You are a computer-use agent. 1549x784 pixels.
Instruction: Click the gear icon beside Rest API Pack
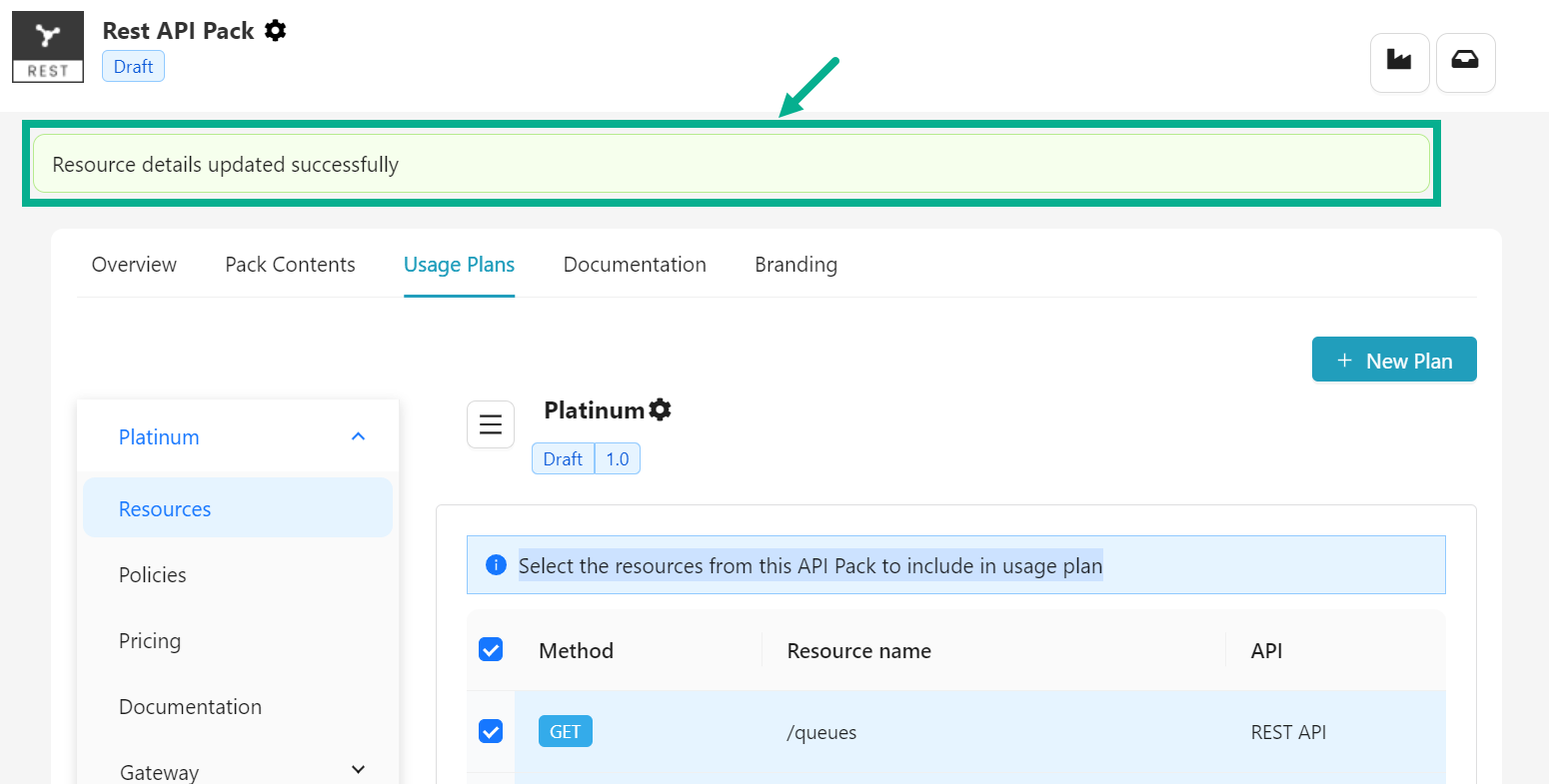tap(276, 31)
